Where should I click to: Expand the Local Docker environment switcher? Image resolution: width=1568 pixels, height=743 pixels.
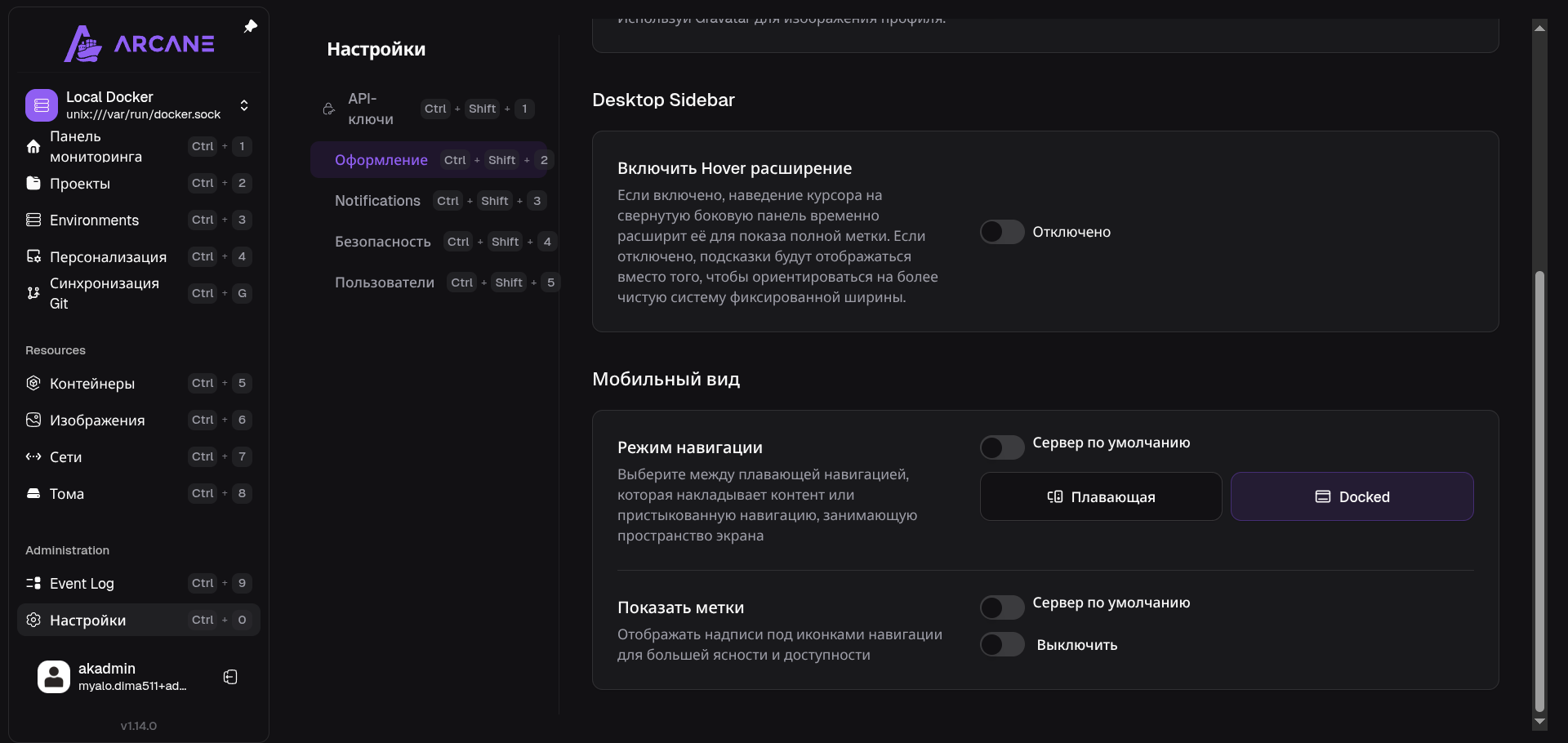point(243,105)
